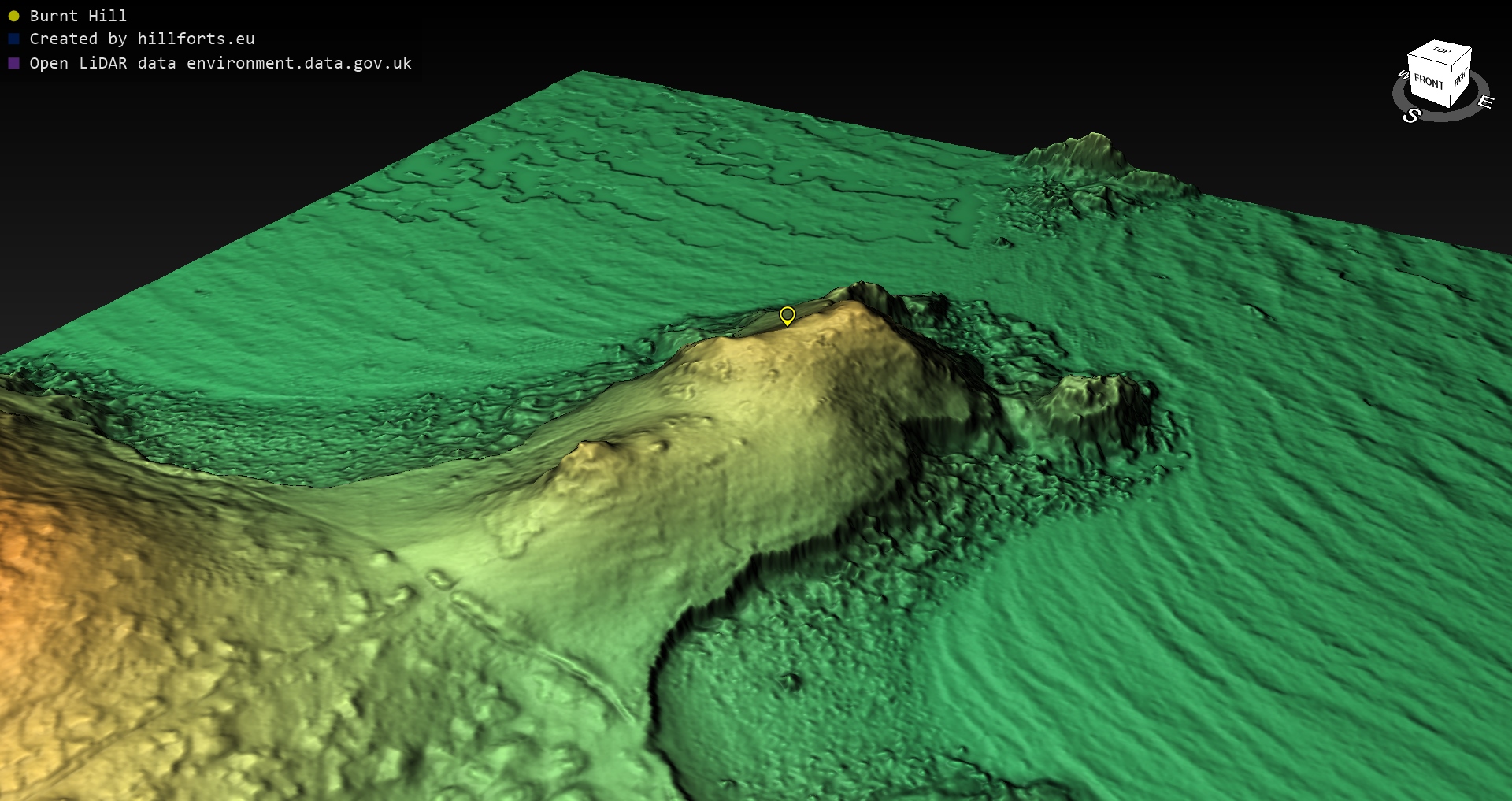1512x801 pixels.
Task: Click the yellow circle legend marker
Action: (13, 16)
